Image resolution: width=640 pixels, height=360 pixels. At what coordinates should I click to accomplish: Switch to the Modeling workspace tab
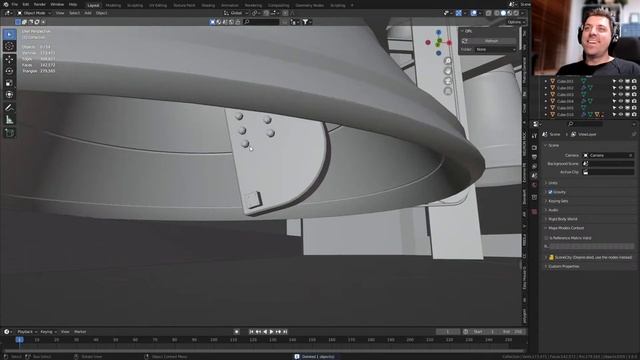coord(113,6)
